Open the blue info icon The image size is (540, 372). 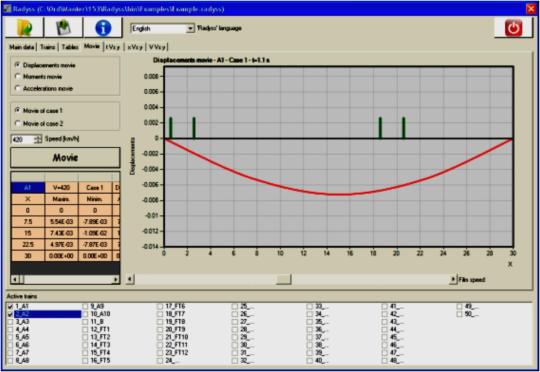(x=103, y=28)
